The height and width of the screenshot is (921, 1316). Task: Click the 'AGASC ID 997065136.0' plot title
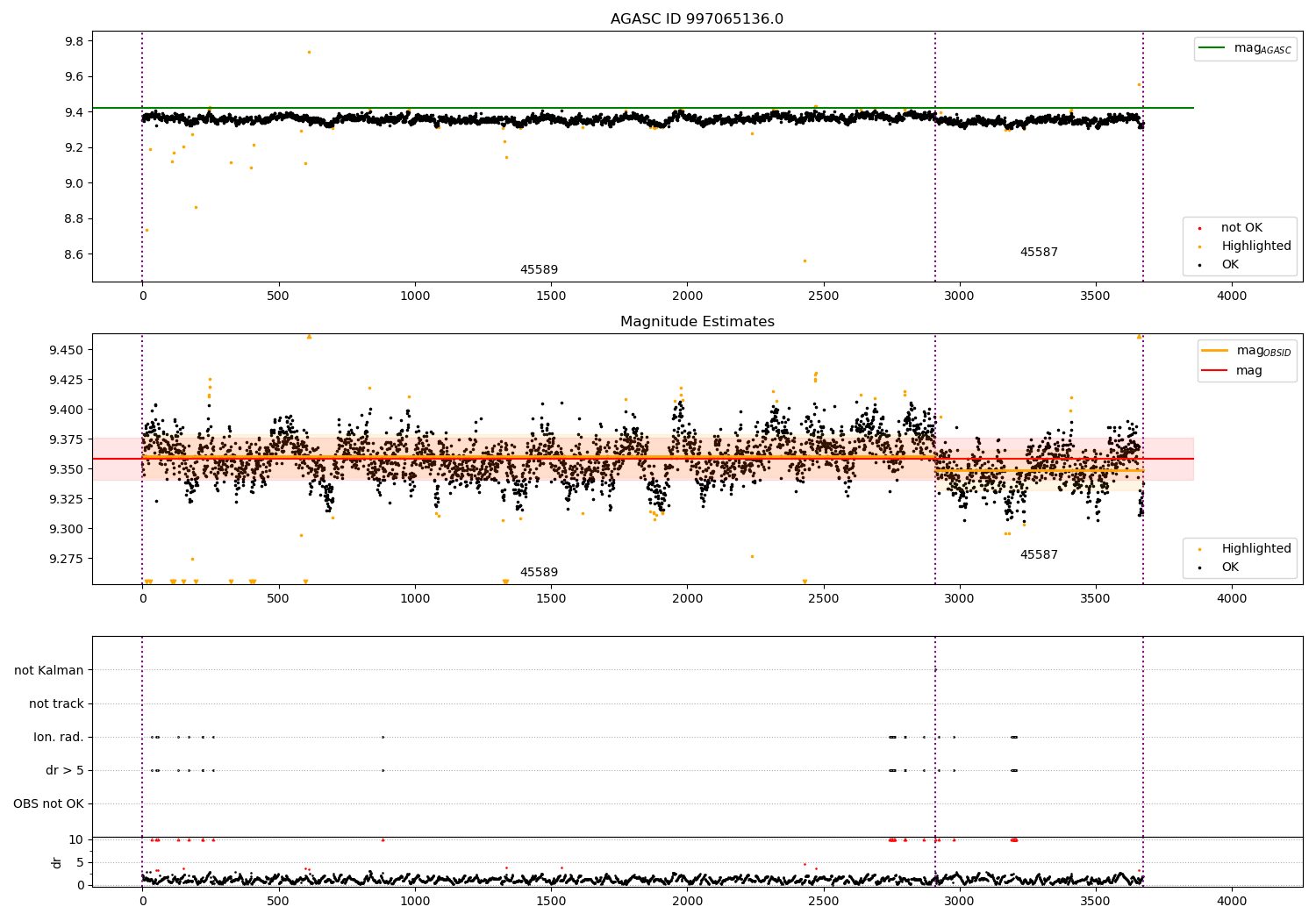697,18
